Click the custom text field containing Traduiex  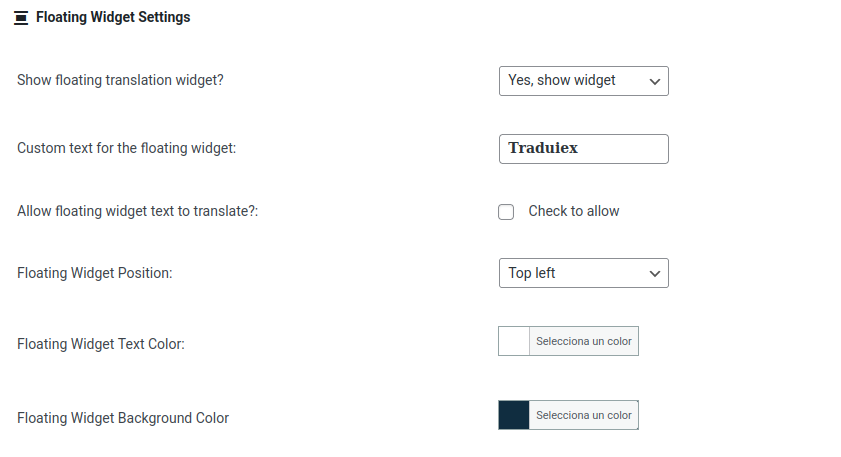583,148
